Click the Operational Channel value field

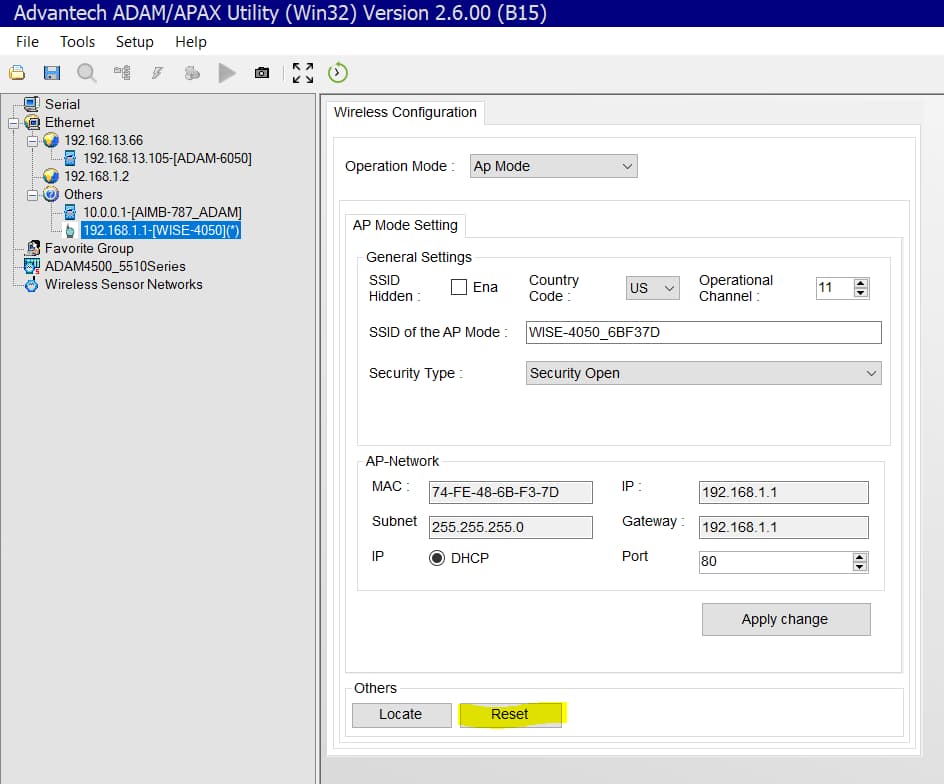point(835,288)
